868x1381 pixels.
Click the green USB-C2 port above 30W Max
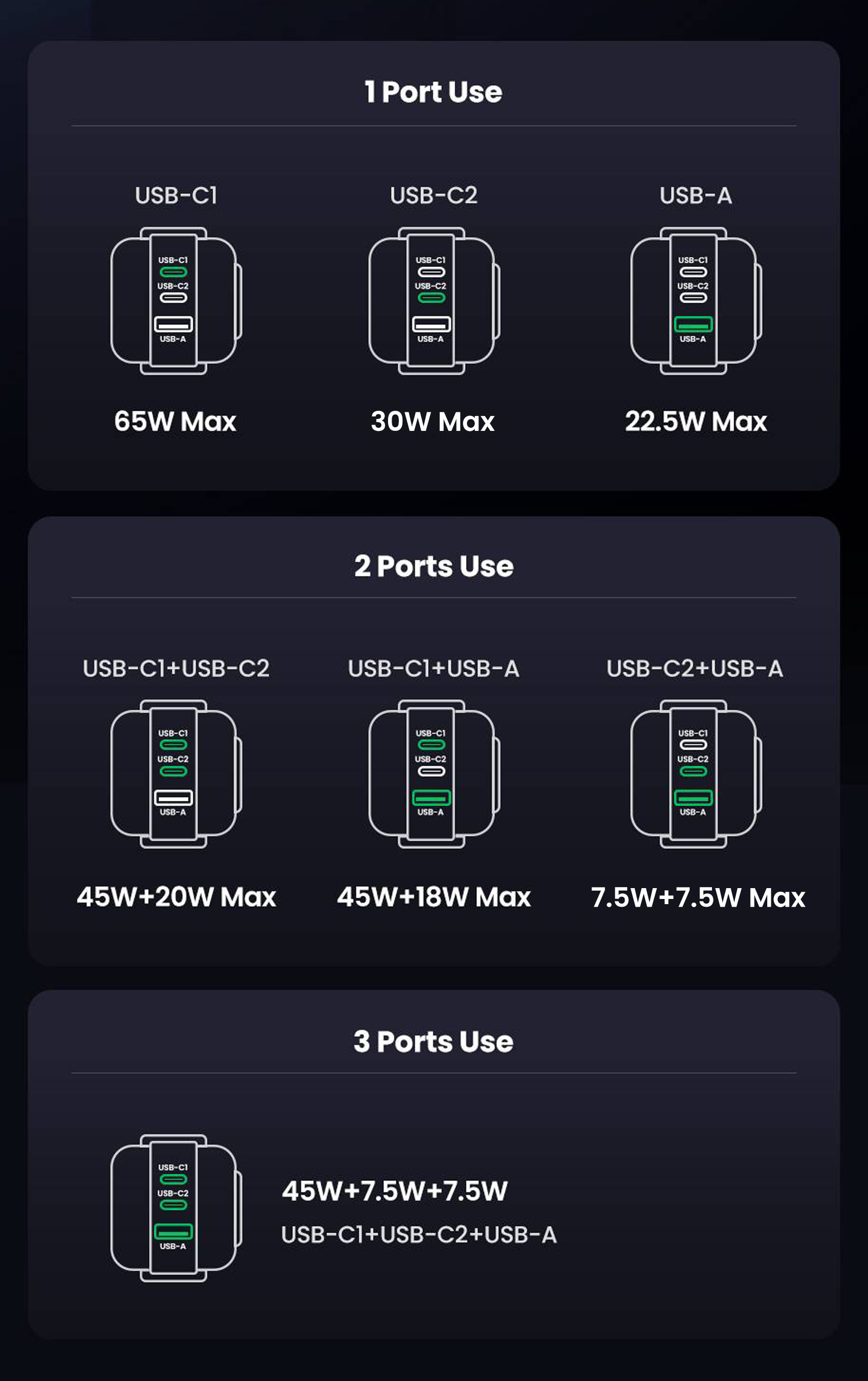click(x=431, y=298)
